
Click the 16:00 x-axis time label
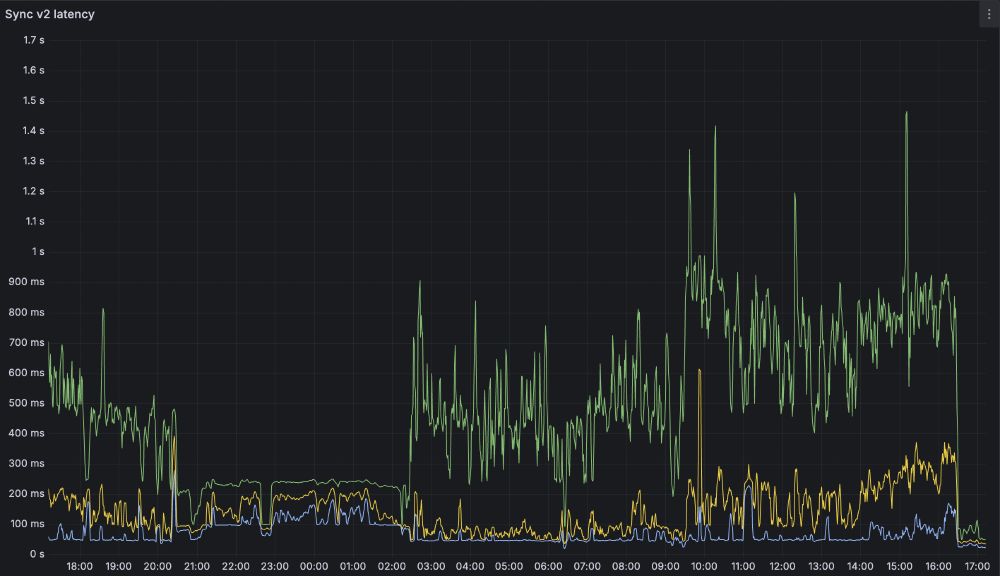pos(939,566)
